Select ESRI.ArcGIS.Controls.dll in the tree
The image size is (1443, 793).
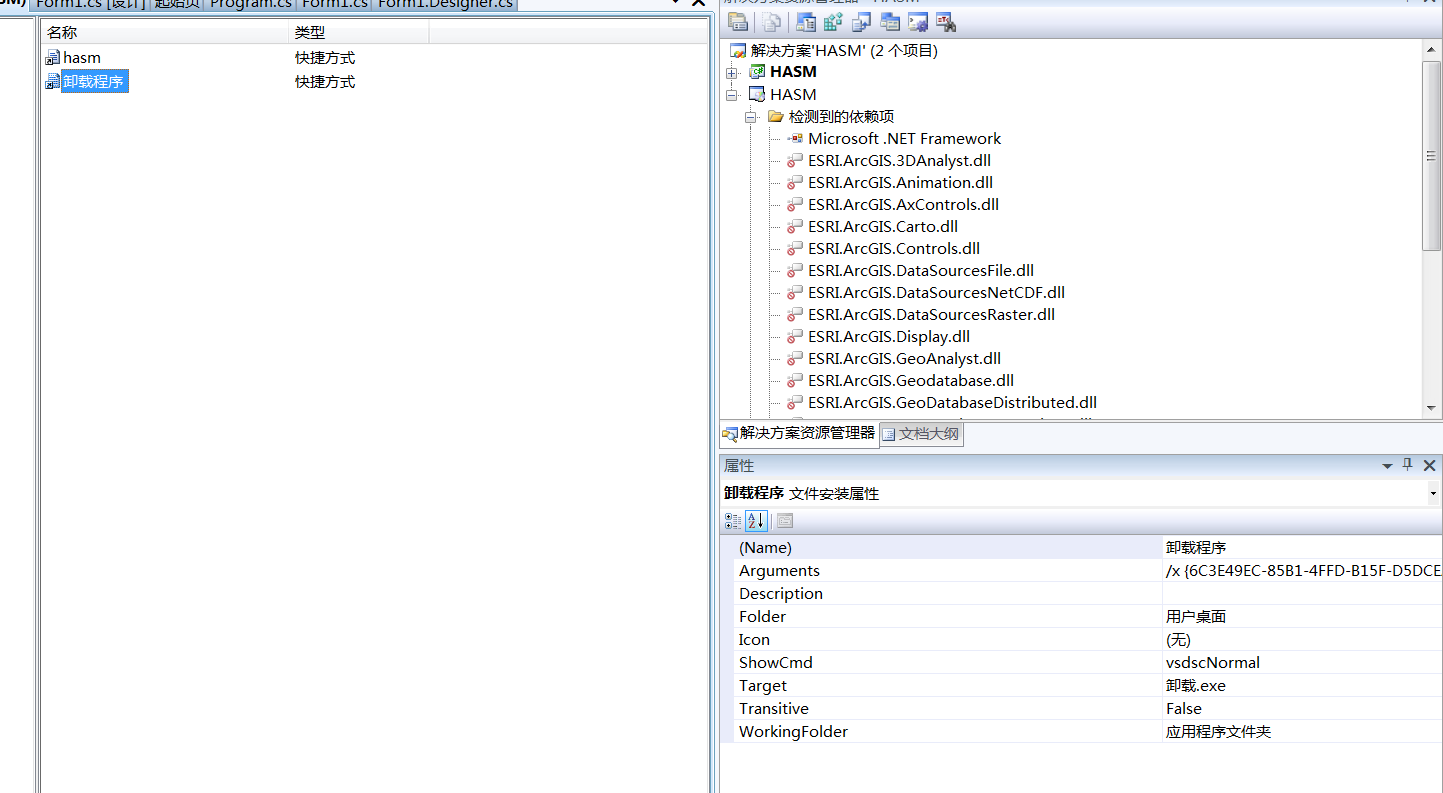[x=894, y=249]
